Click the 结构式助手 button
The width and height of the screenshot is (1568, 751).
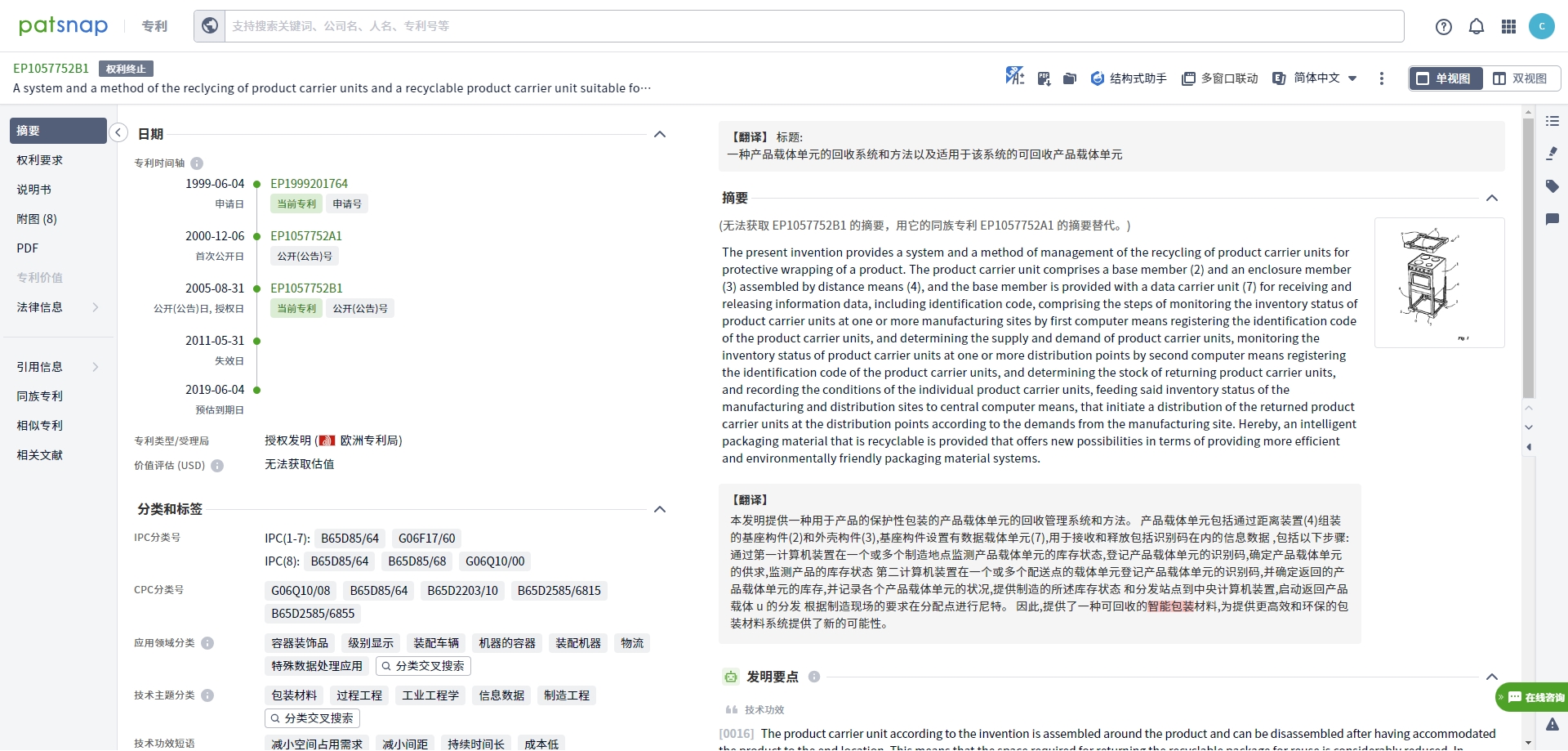coord(1129,78)
